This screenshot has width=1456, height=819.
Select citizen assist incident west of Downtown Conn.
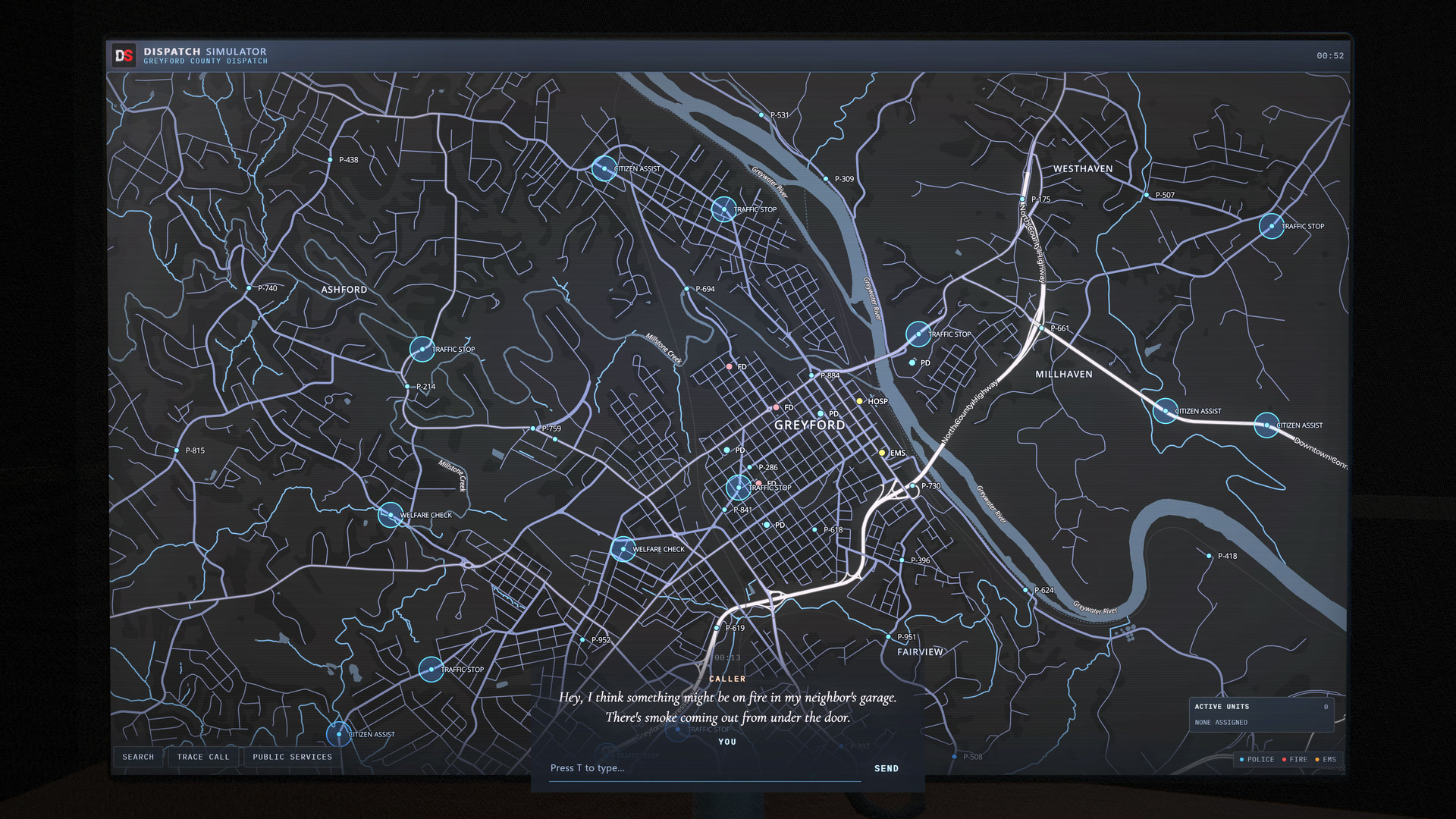coord(1166,411)
